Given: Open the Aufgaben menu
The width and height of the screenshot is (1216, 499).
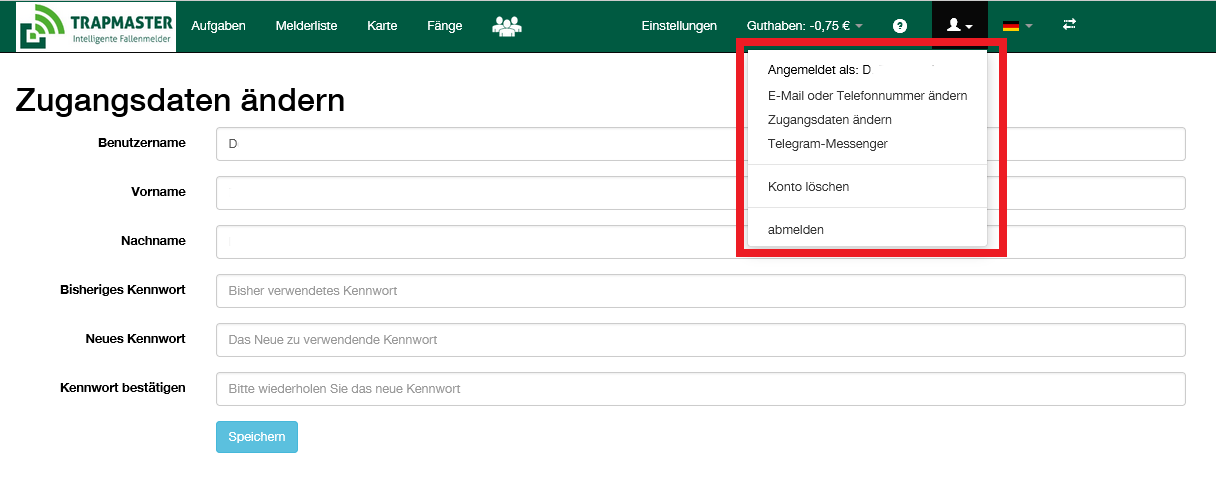Looking at the screenshot, I should pyautogui.click(x=218, y=26).
